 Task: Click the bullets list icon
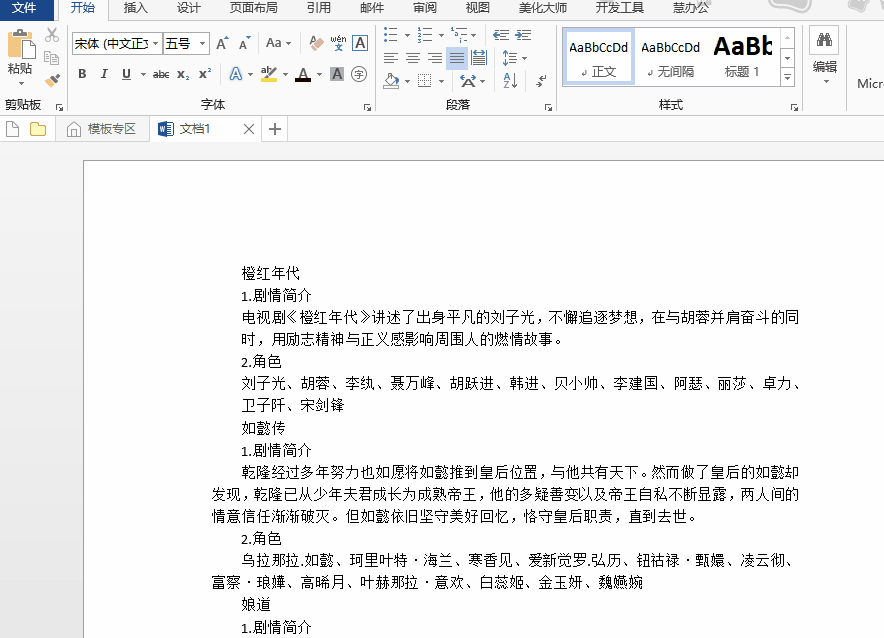click(391, 34)
